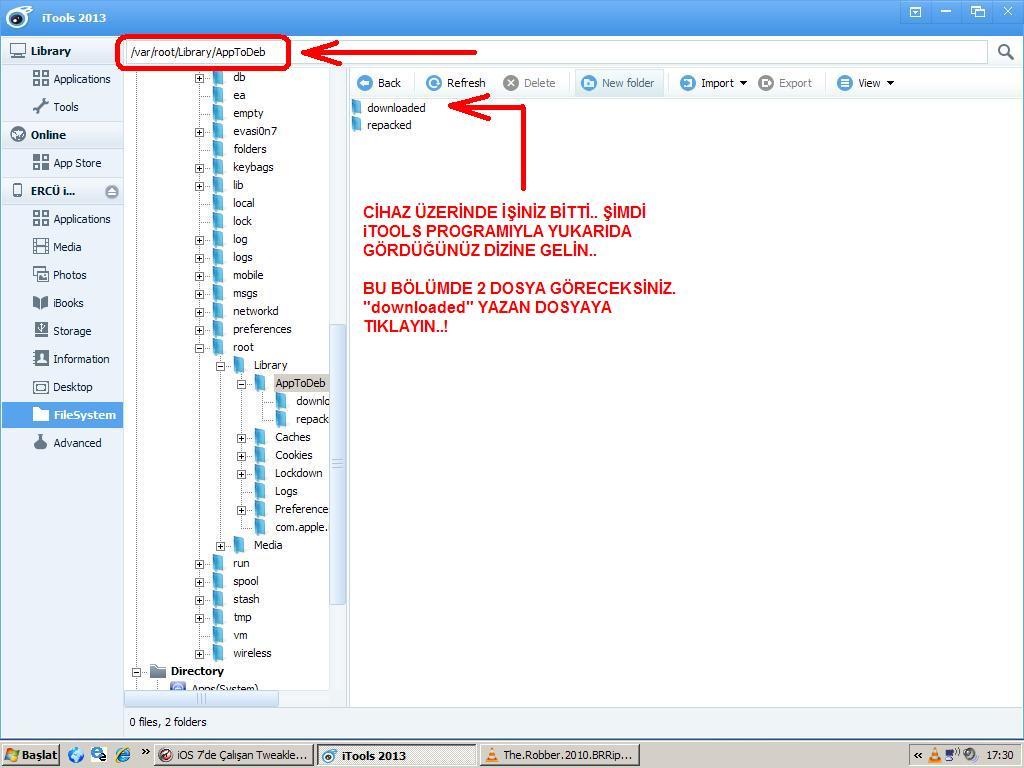Expand the evasi0n7 folder node
This screenshot has height=768, width=1024.
[199, 132]
